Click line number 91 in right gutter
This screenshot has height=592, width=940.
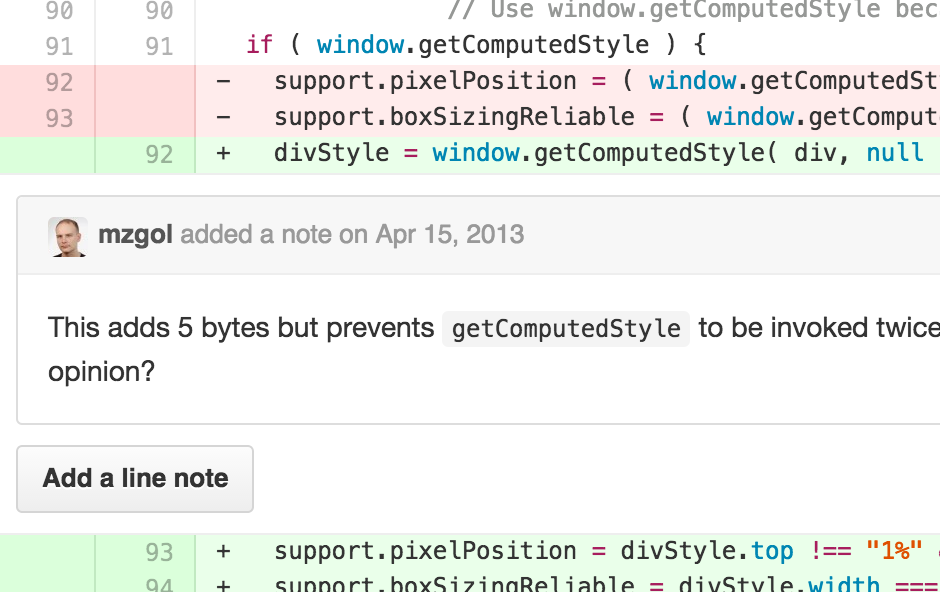tap(159, 47)
